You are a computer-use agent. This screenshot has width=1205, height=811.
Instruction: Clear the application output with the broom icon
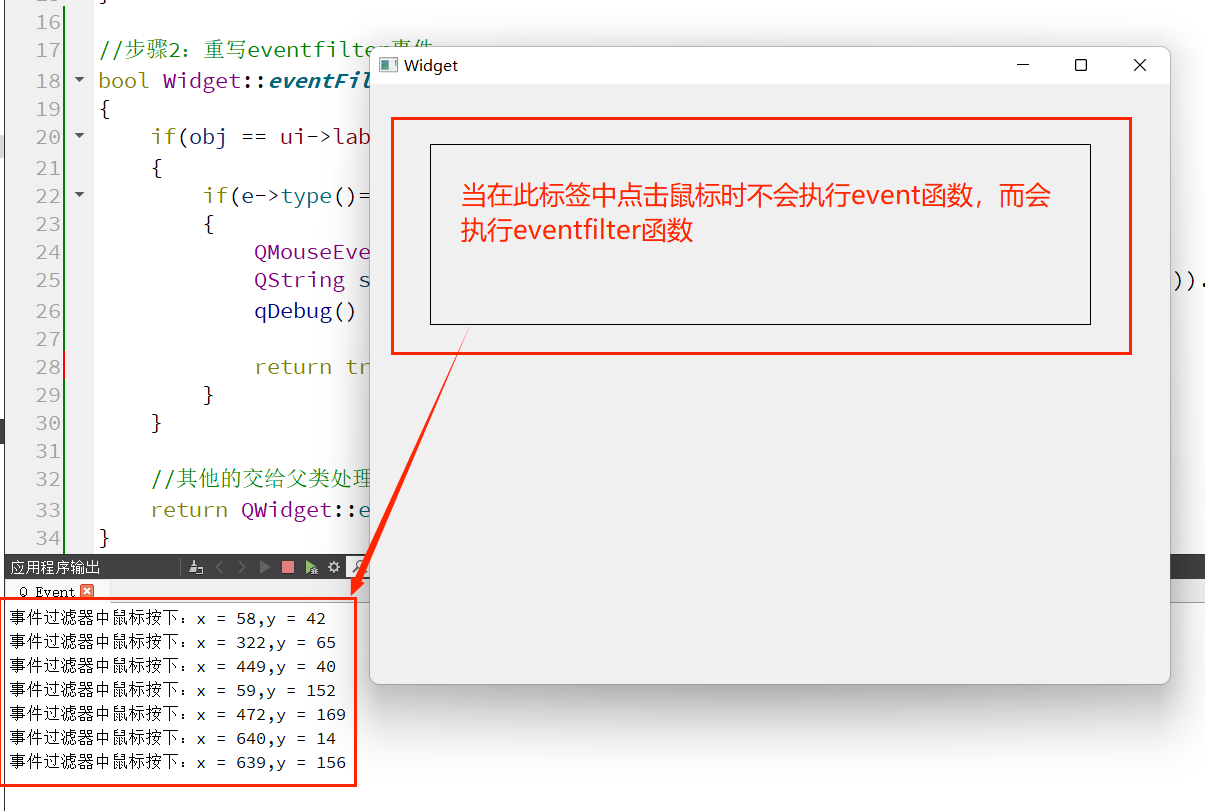coord(196,567)
